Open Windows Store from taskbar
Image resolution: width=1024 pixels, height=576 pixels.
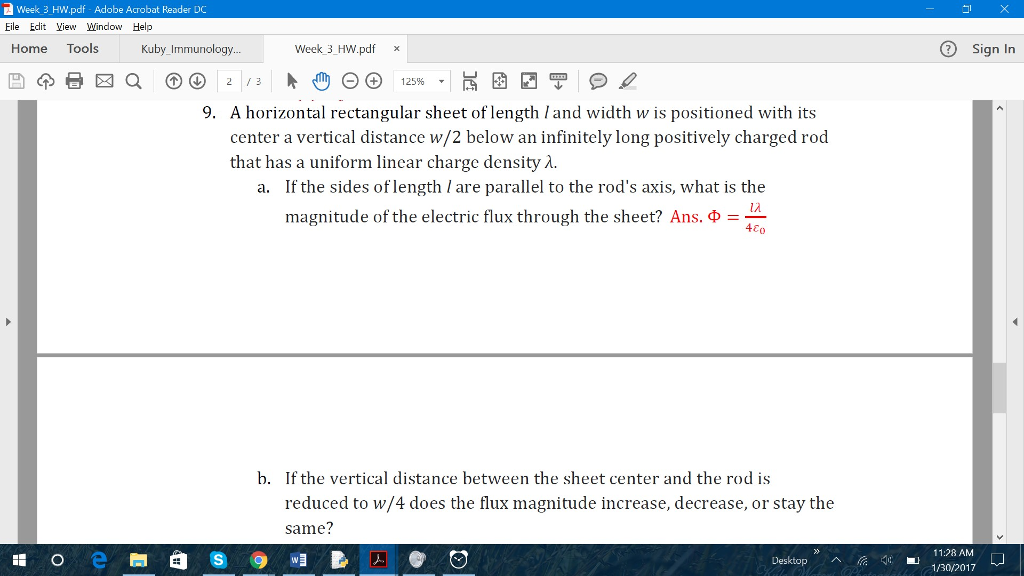point(178,560)
